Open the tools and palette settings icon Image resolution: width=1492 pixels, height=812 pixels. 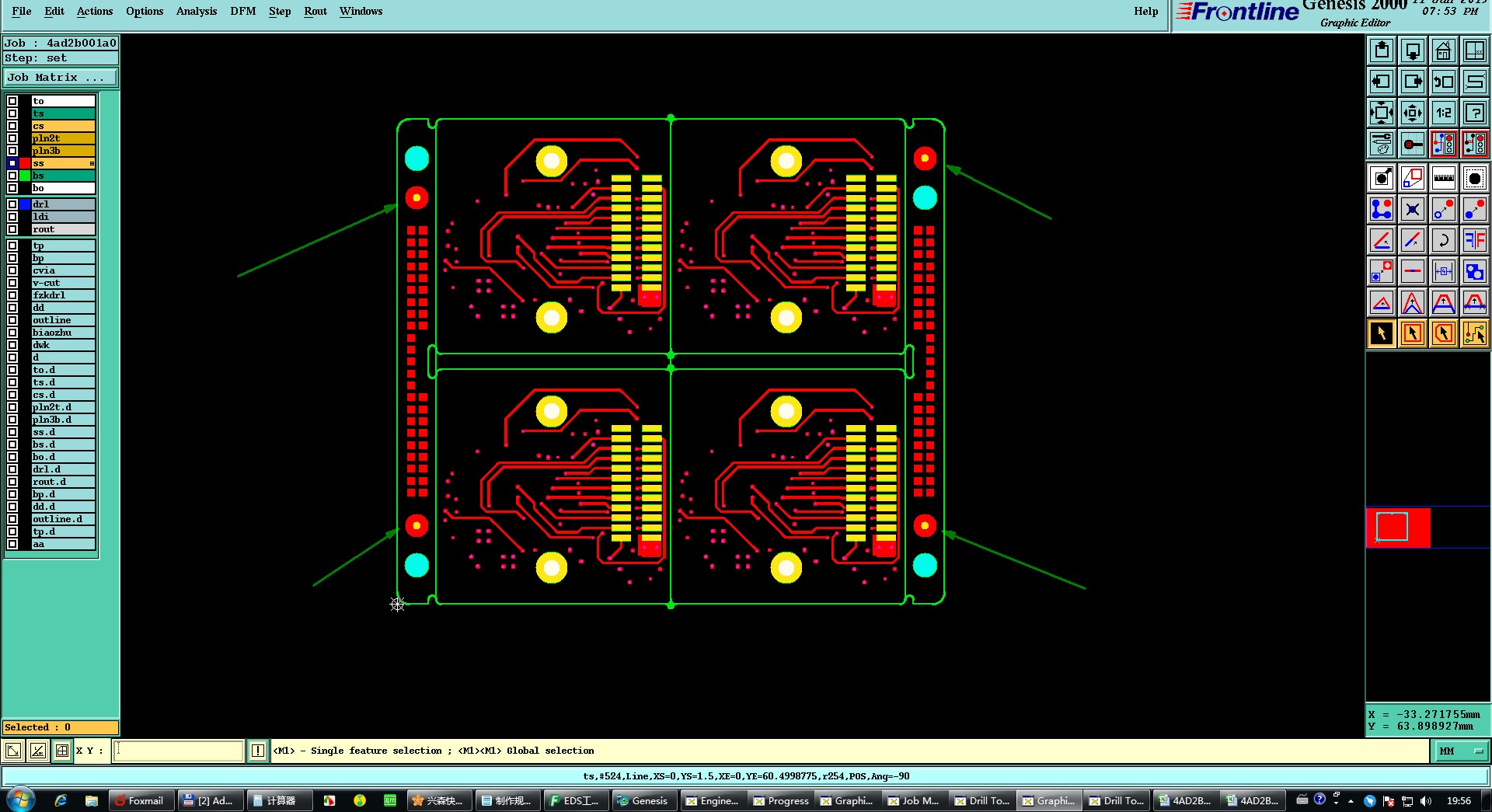click(1382, 144)
